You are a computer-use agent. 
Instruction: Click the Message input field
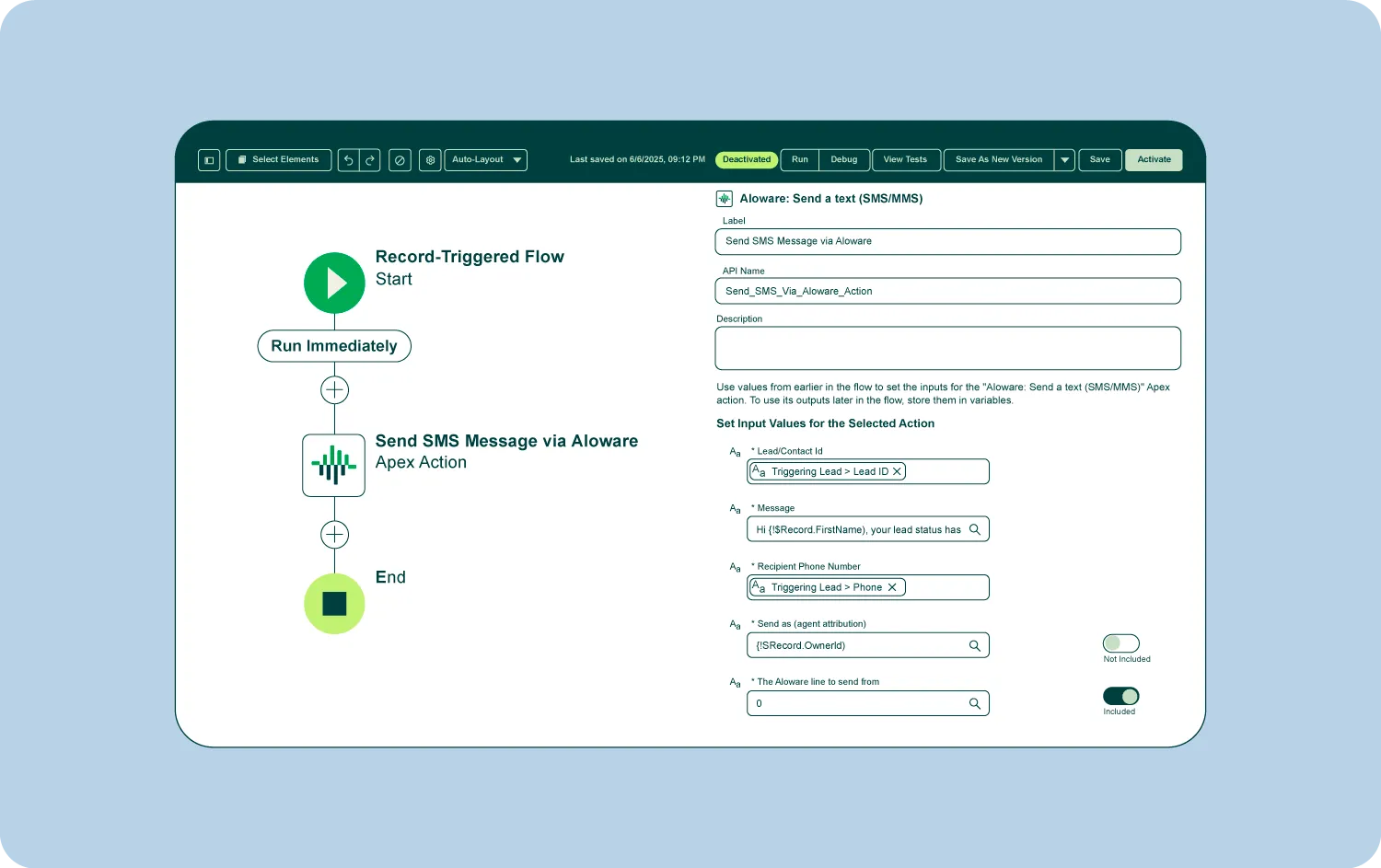point(868,529)
